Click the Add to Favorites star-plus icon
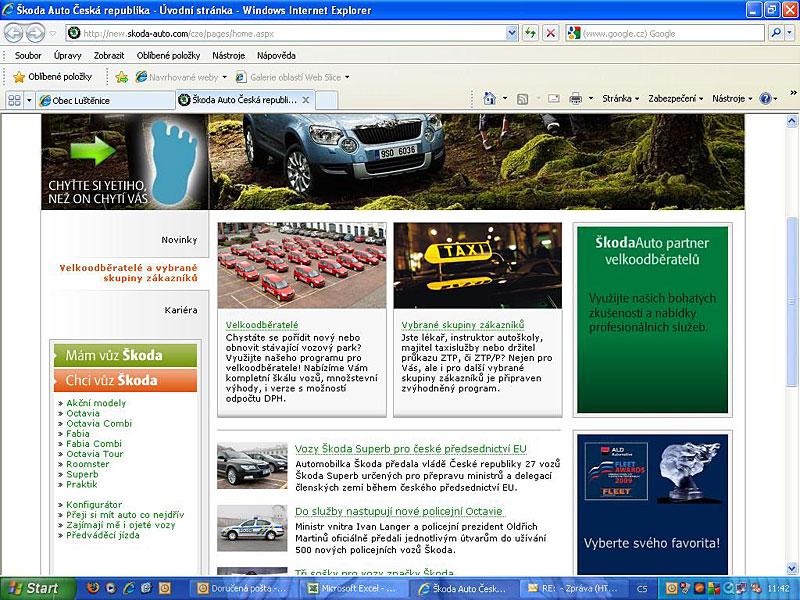The height and width of the screenshot is (600, 800). 121,77
